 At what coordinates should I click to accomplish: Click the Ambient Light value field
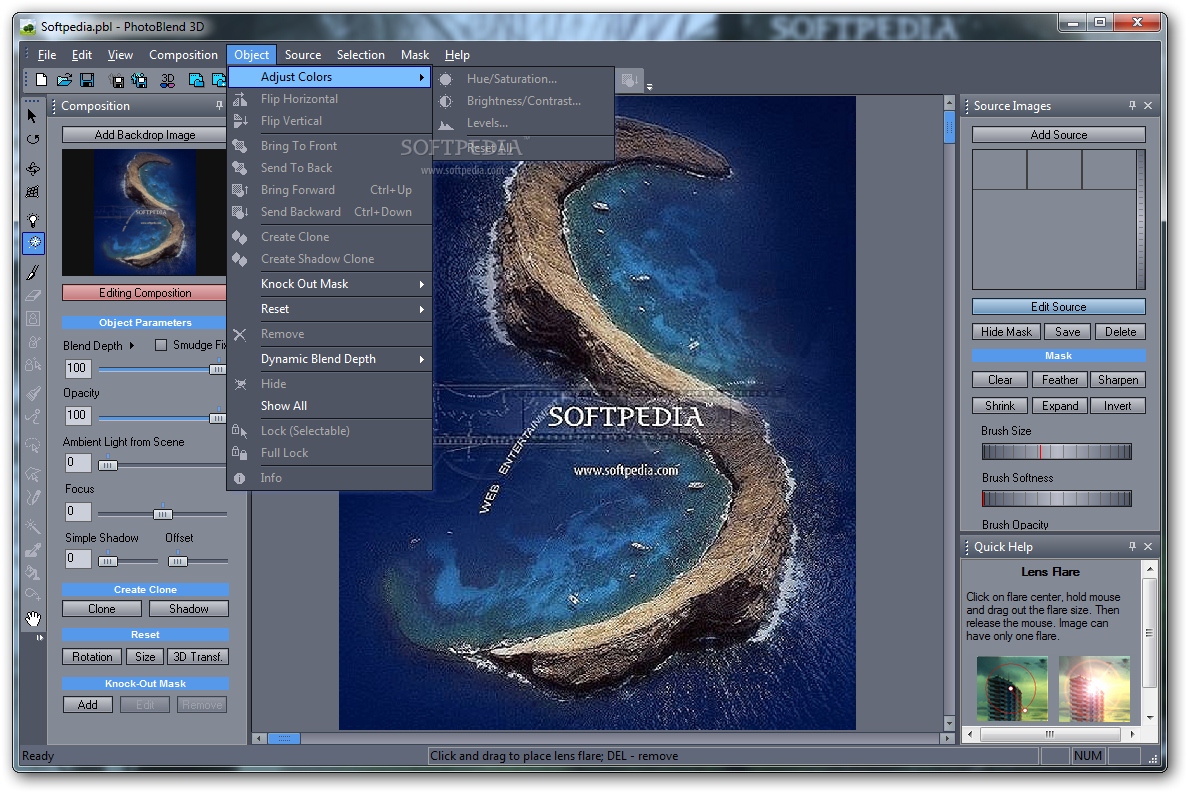tap(77, 463)
